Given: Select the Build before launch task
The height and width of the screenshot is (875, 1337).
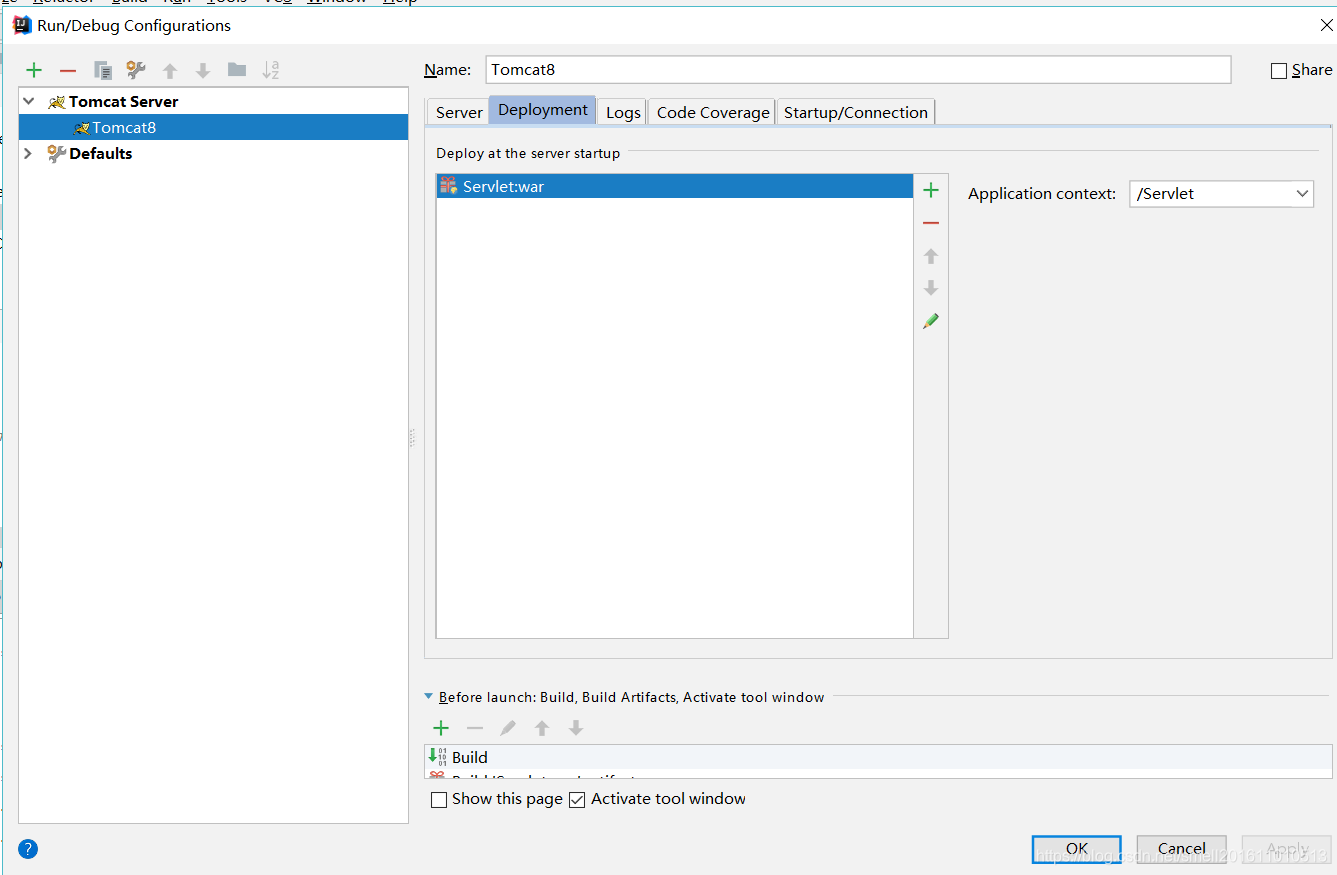Looking at the screenshot, I should 878,757.
